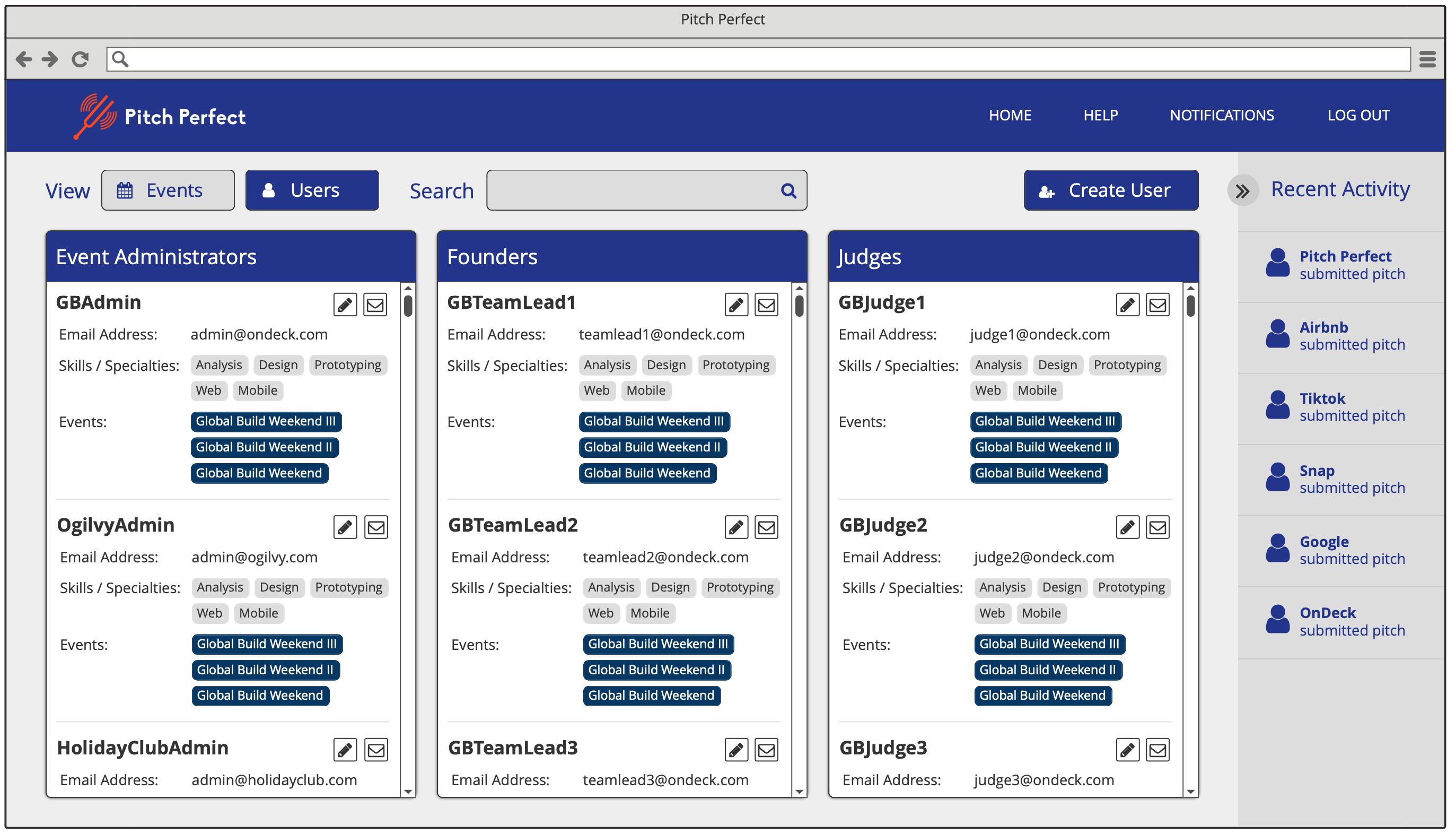The height and width of the screenshot is (834, 1456).
Task: Switch the view to Events
Action: [168, 189]
